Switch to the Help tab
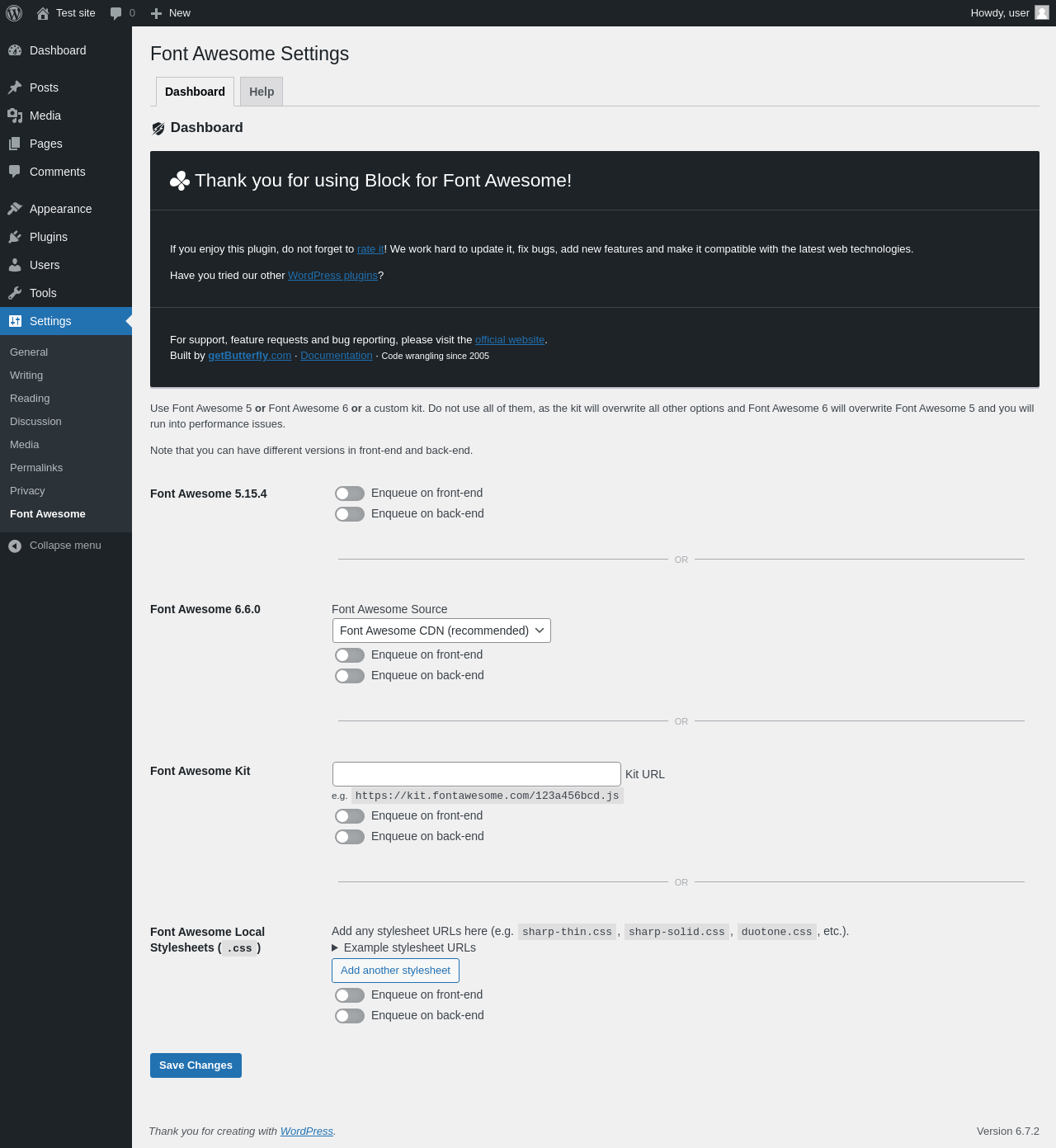The image size is (1056, 1148). coord(262,92)
